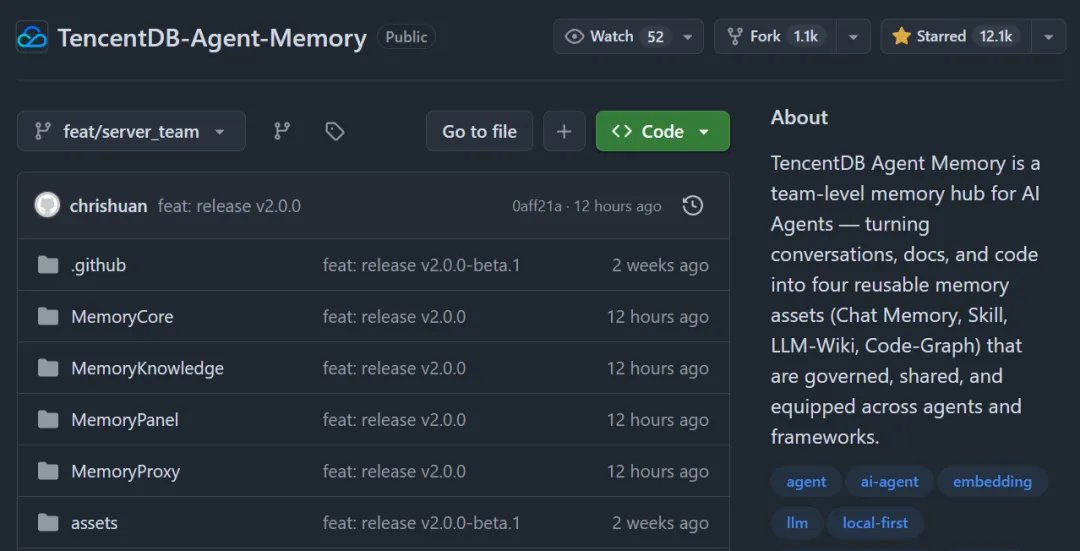Click the Tencent cloud repository logo
Image resolution: width=1080 pixels, height=551 pixels.
click(32, 37)
